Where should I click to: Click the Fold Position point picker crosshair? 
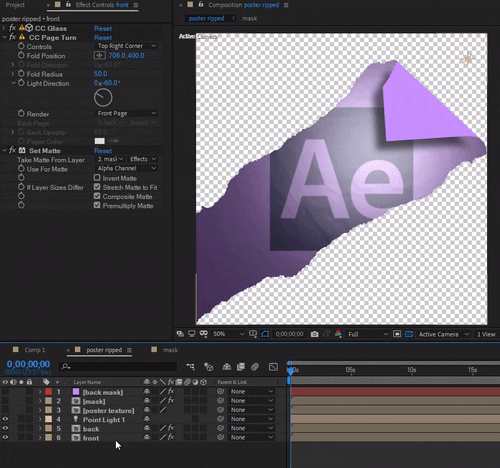click(99, 55)
